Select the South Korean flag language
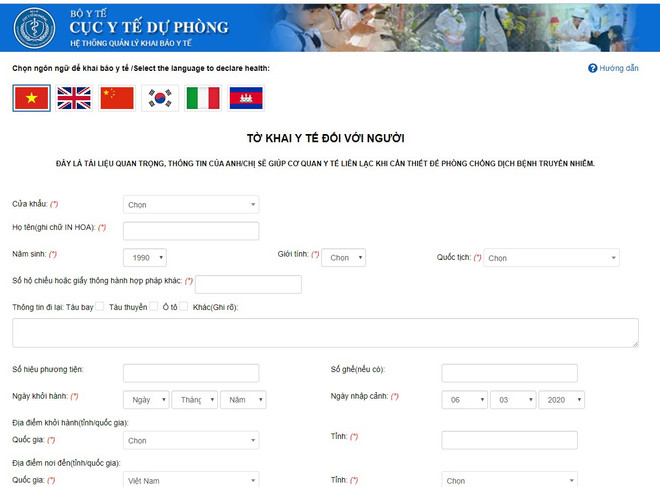 (x=160, y=98)
